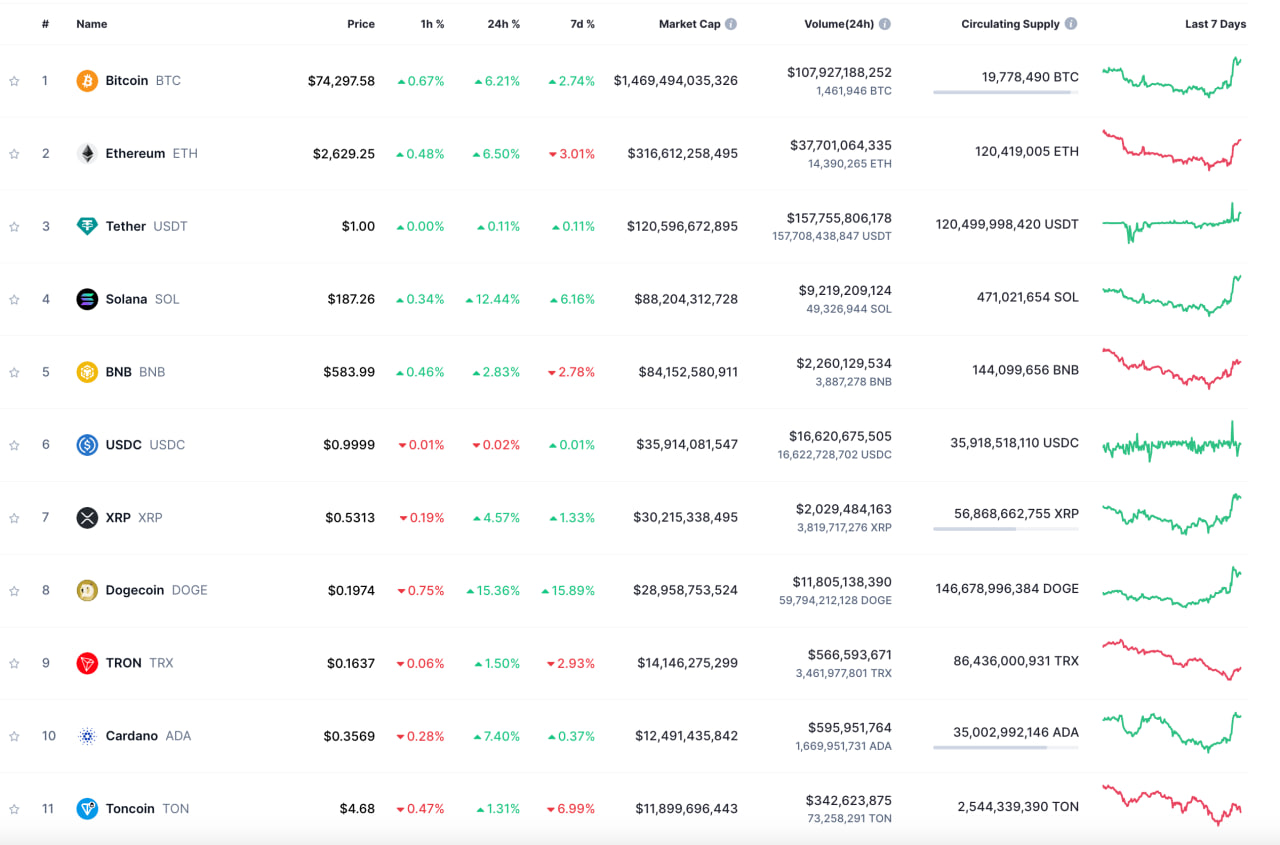Viewport: 1280px width, 845px height.
Task: Sort by the Circulating Supply header label
Action: coord(1010,24)
